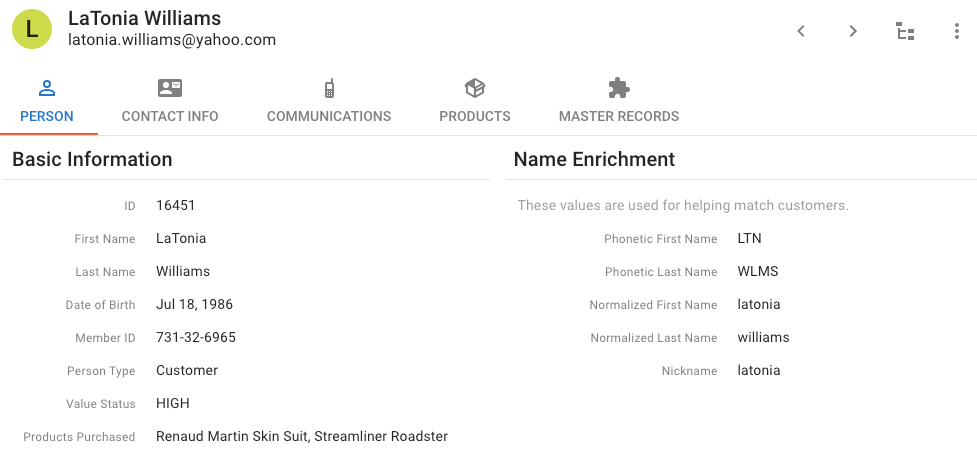Click the green L avatar circle
The height and width of the screenshot is (454, 977).
click(x=32, y=29)
